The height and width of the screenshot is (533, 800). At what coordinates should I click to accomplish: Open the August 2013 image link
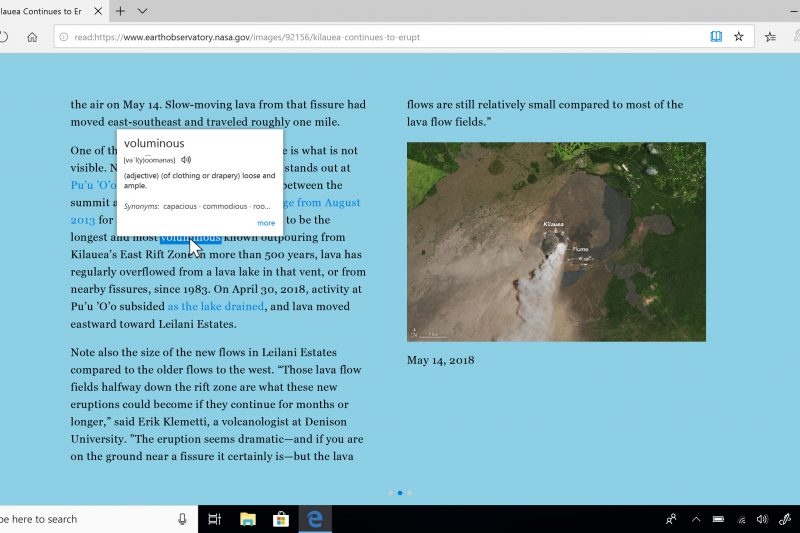click(x=321, y=202)
